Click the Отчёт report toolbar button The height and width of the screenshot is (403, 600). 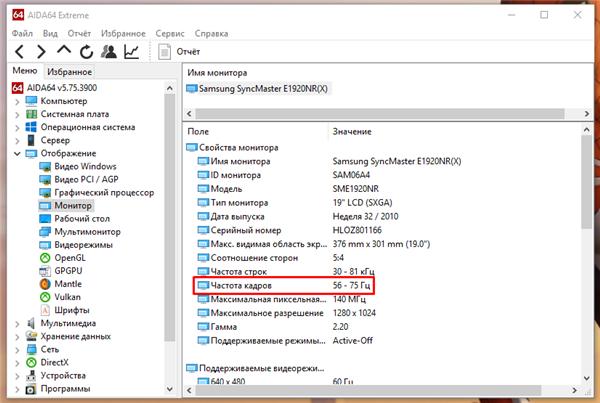tap(179, 52)
